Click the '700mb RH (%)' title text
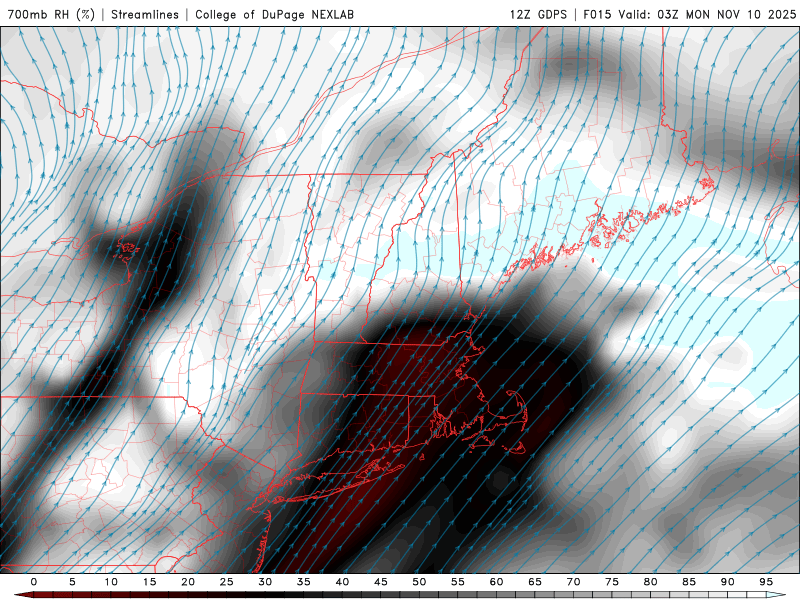 52,14
